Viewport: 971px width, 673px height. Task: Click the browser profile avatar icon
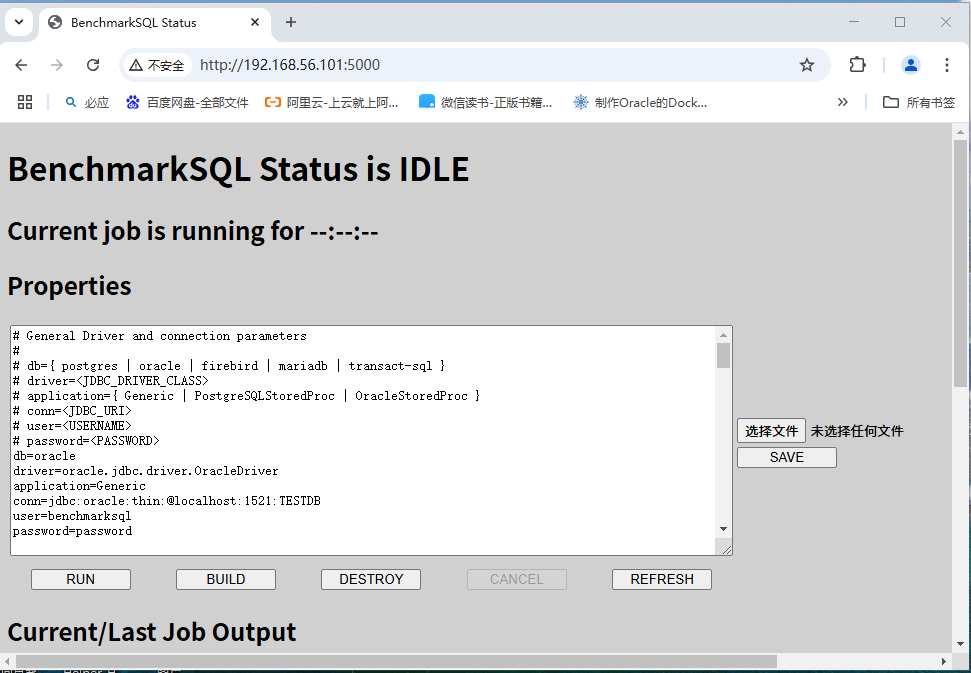tap(910, 64)
